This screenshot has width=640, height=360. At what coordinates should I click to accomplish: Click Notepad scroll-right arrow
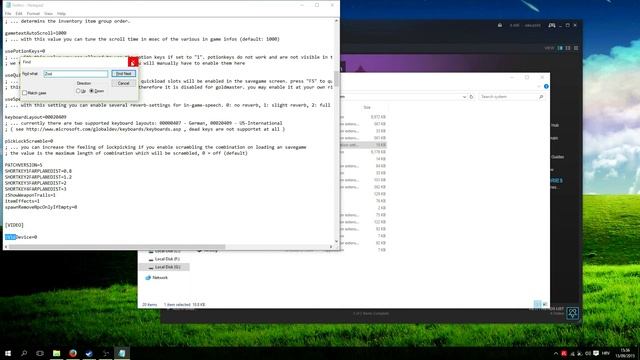(331, 247)
